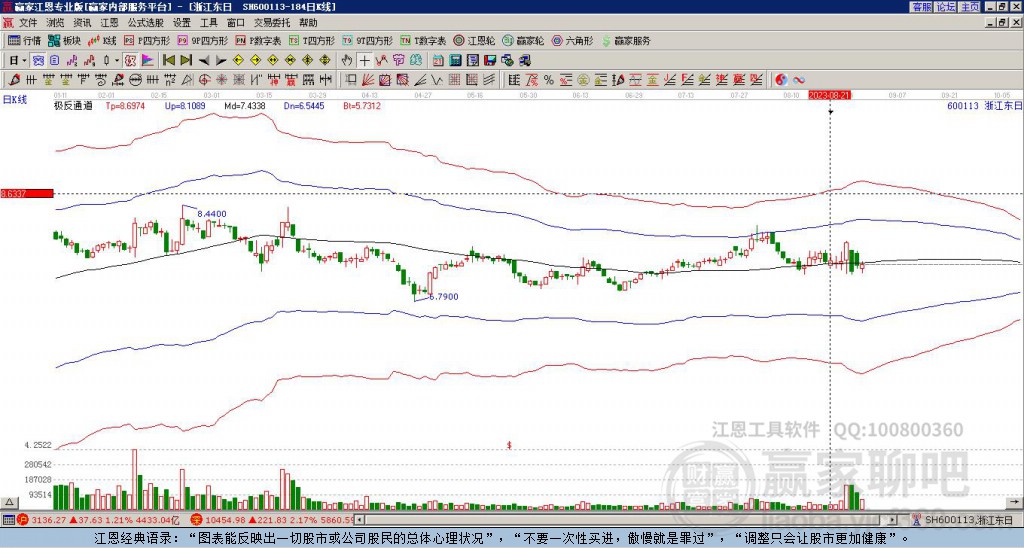Open the P数字表 tool
The image size is (1024, 548).
click(x=258, y=40)
